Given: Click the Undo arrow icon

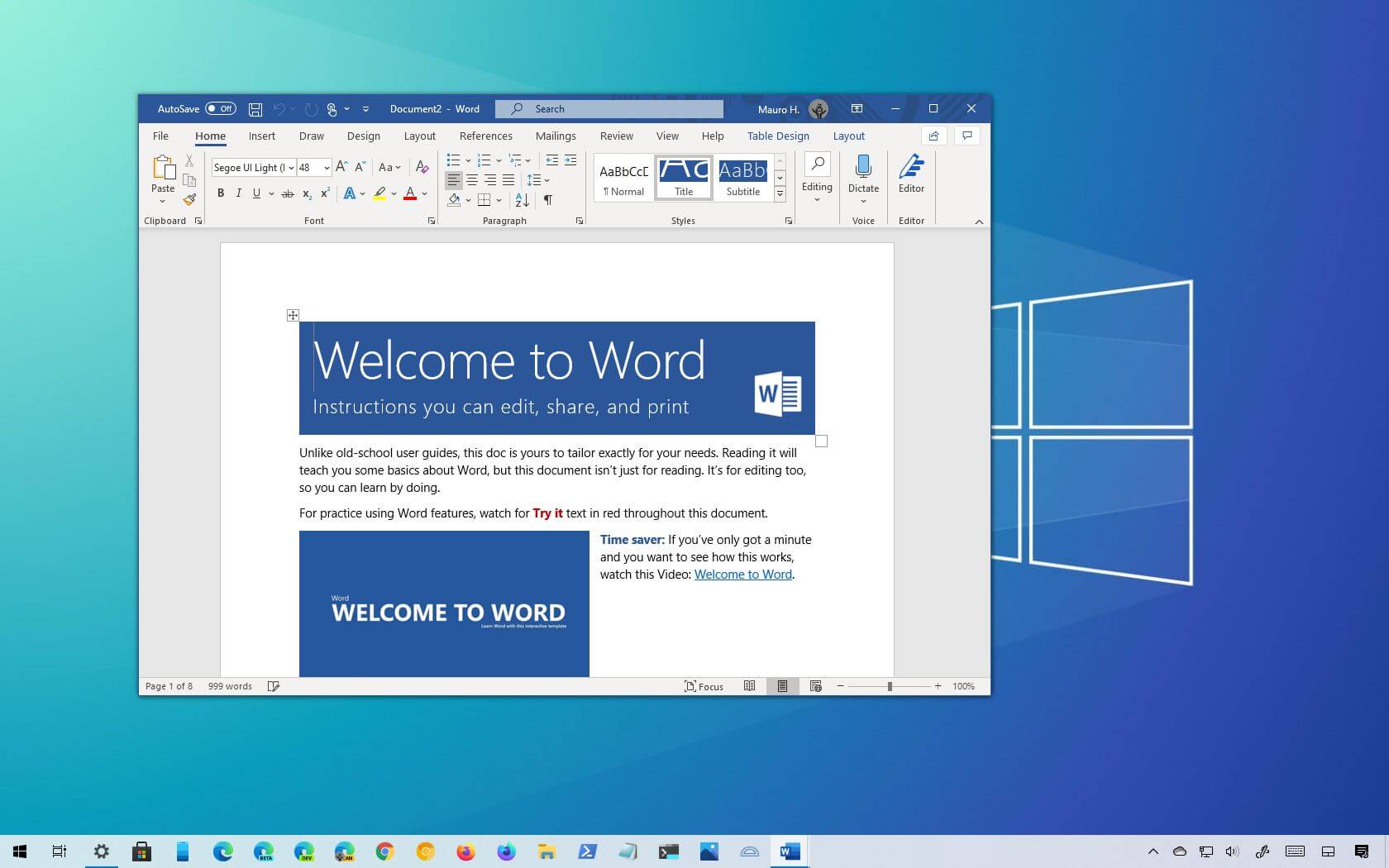Looking at the screenshot, I should [279, 109].
